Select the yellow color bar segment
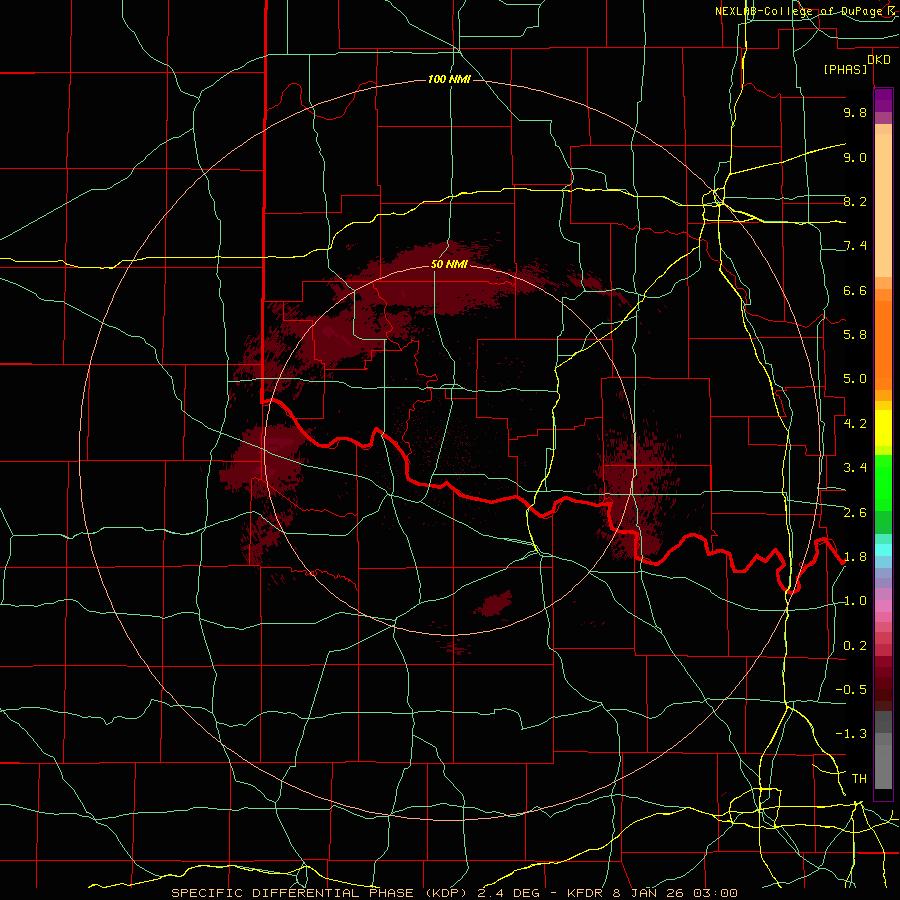The image size is (900, 900). (883, 428)
